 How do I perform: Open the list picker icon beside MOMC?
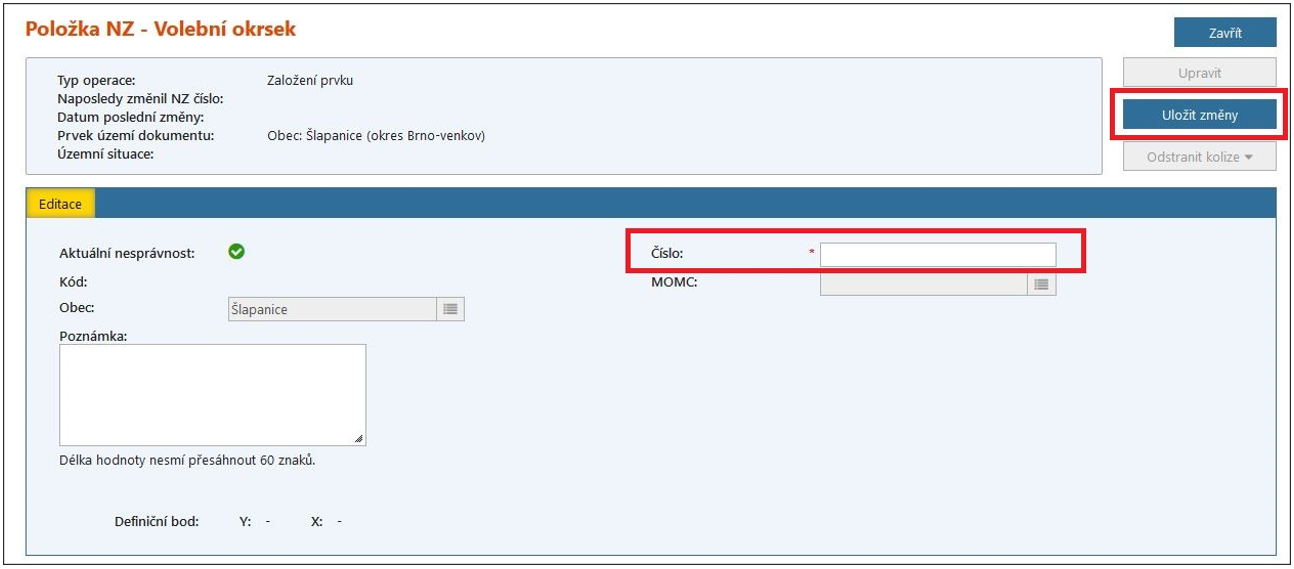pyautogui.click(x=1041, y=285)
